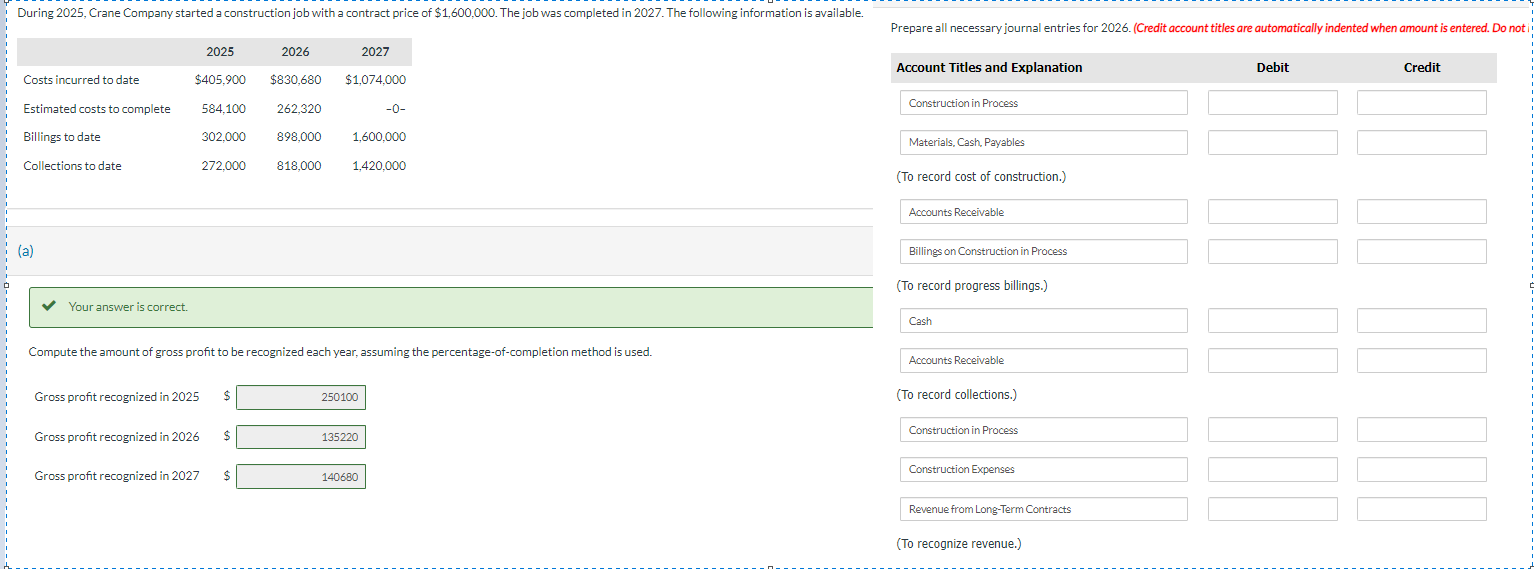Image resolution: width=1534 pixels, height=569 pixels.
Task: Click the 'Account Titles and Explanation' column header
Action: (989, 68)
